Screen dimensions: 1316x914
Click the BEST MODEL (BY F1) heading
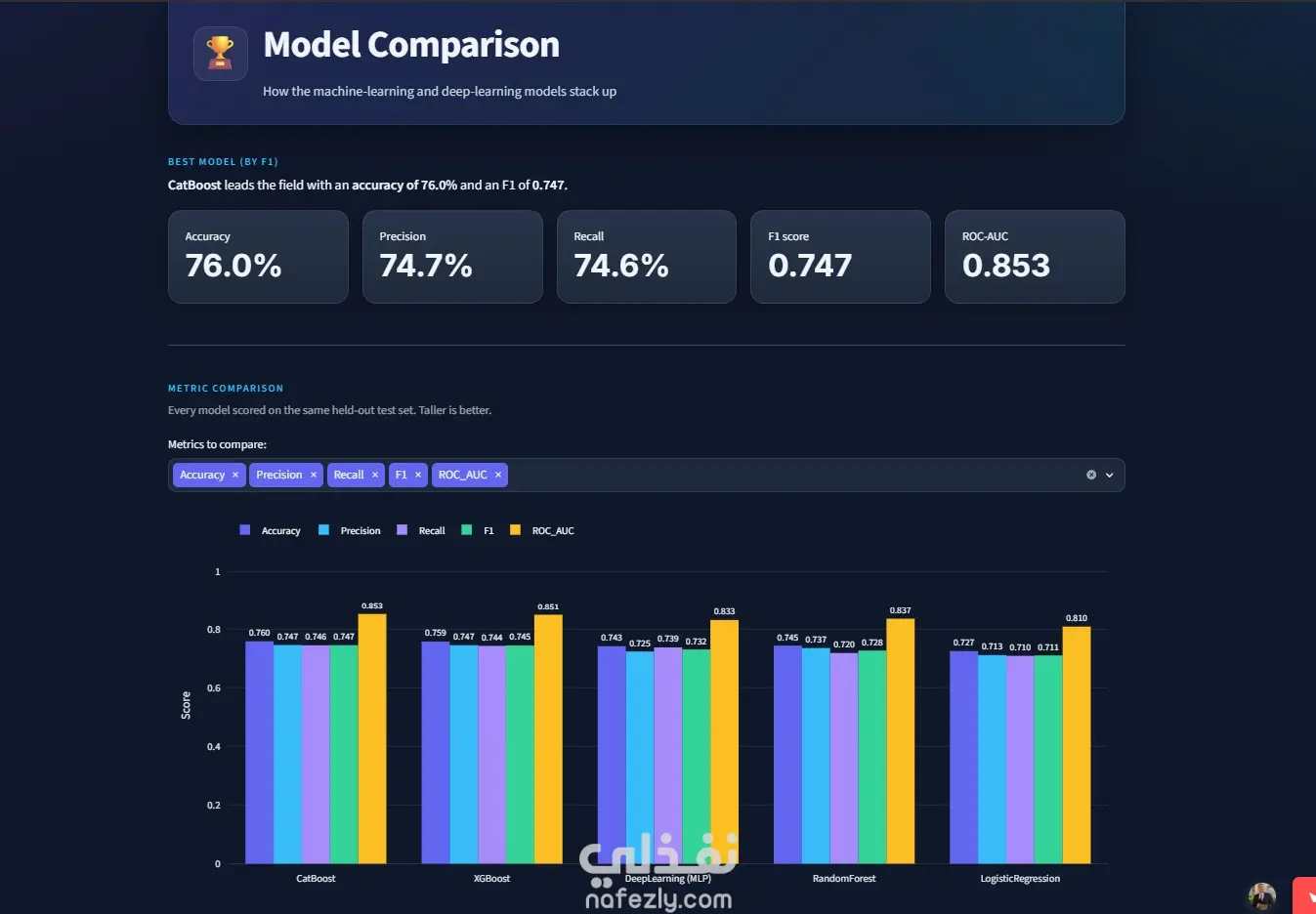coord(223,162)
